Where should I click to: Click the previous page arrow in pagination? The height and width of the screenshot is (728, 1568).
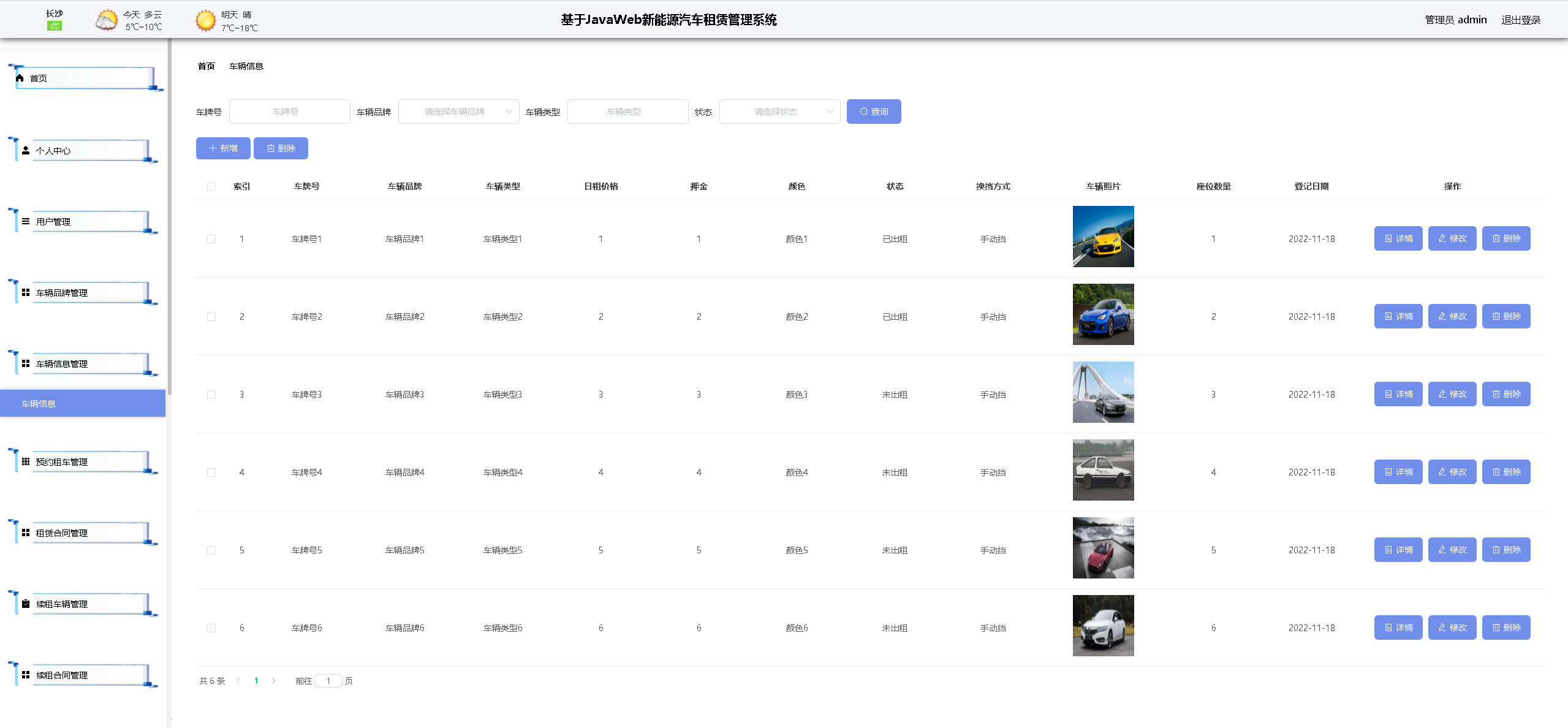pos(238,681)
